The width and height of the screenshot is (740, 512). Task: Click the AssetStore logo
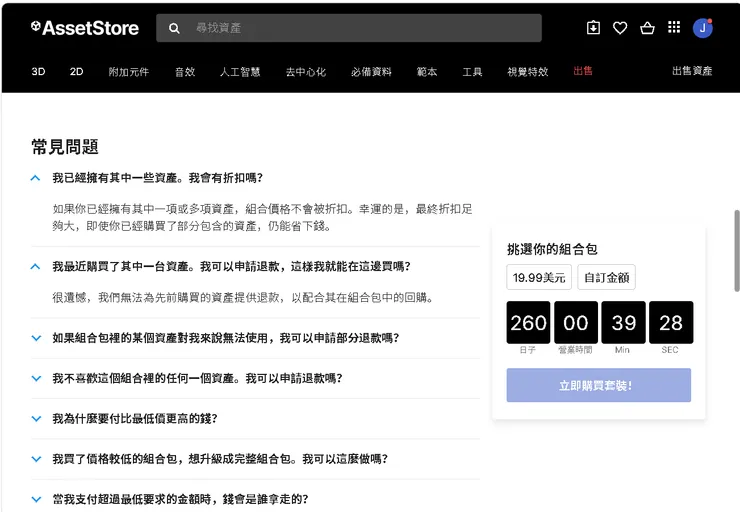click(x=85, y=28)
